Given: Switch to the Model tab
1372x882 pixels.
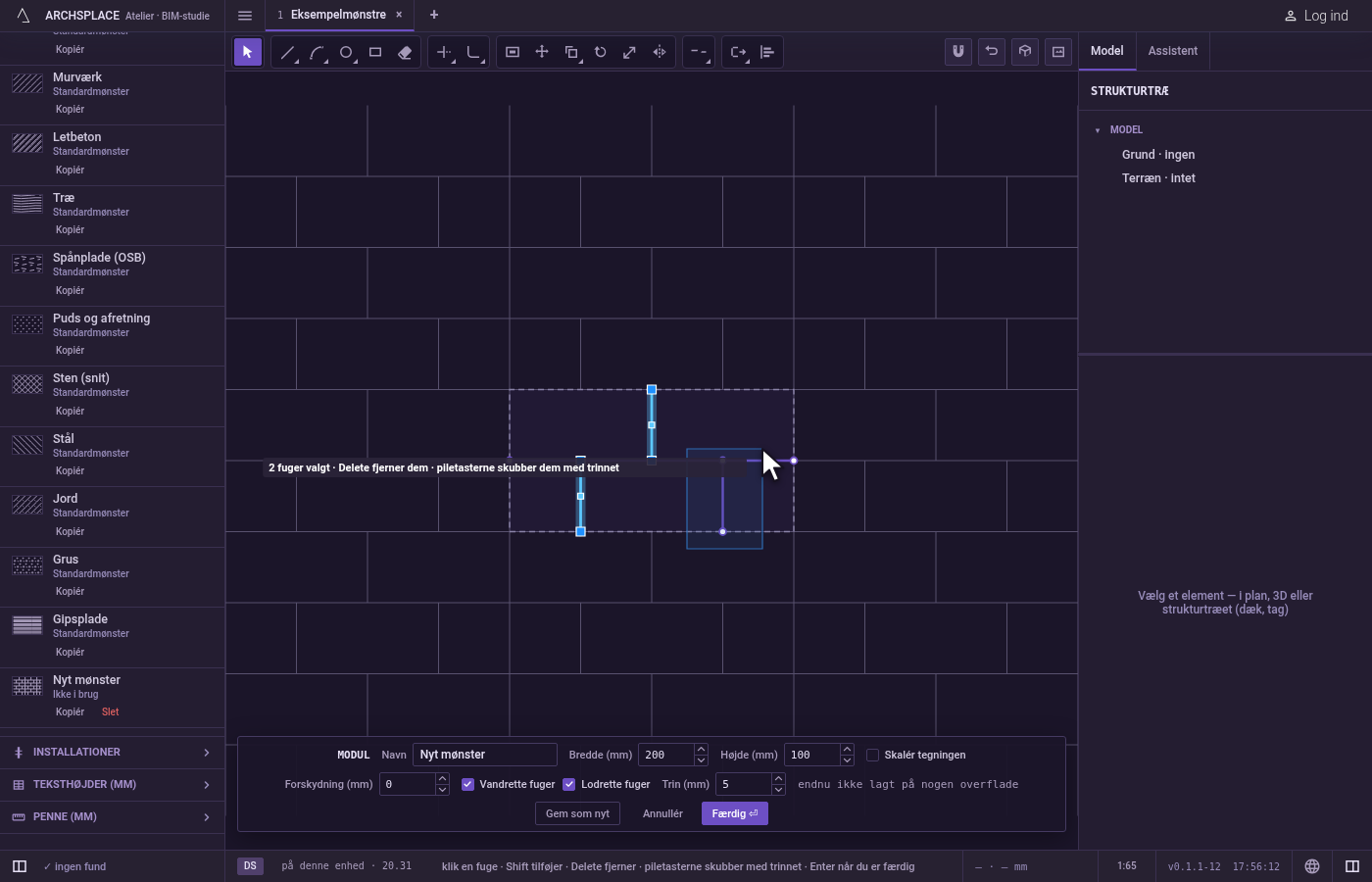Looking at the screenshot, I should point(1107,51).
